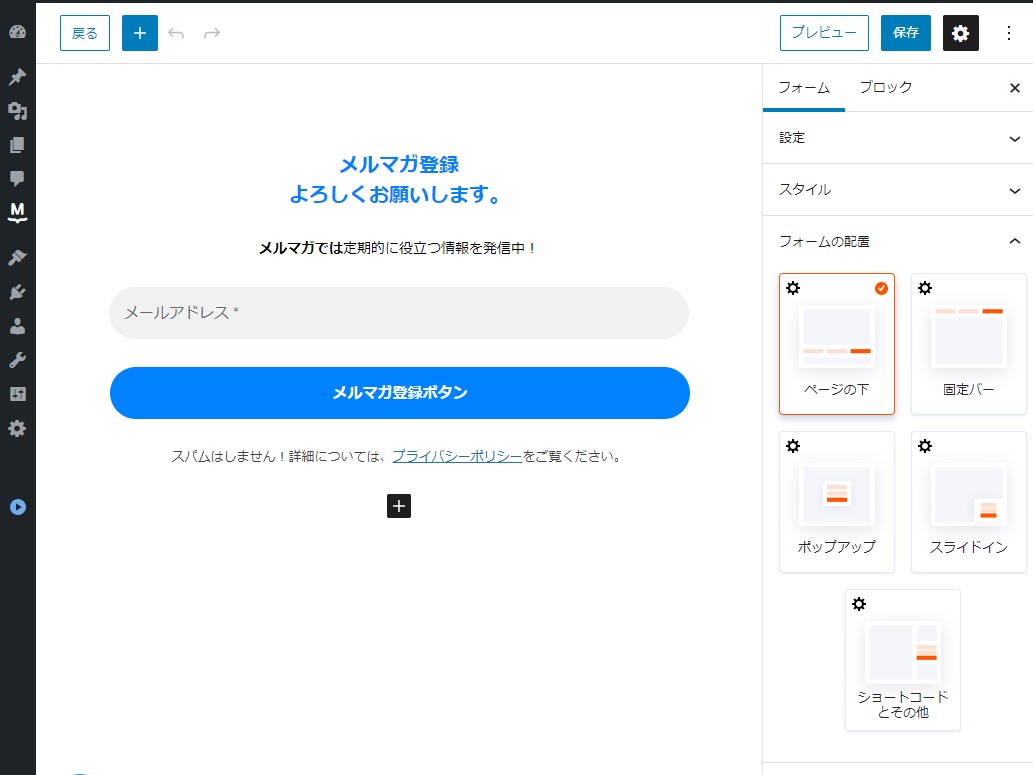Open the three-dot options menu
1033x775 pixels.
pyautogui.click(x=1008, y=33)
